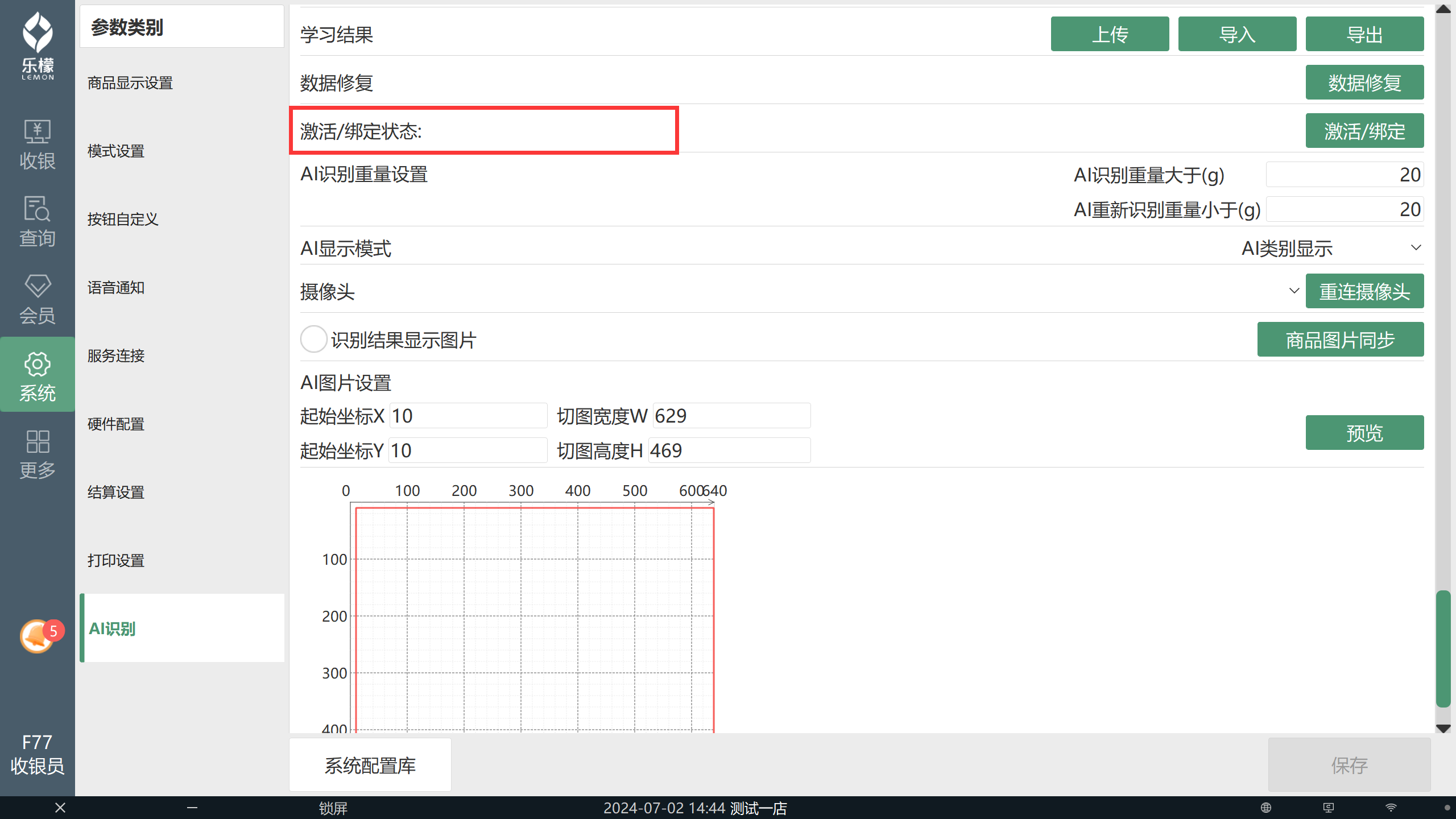
Task: Click the AI图片设置 label
Action: pyautogui.click(x=346, y=383)
